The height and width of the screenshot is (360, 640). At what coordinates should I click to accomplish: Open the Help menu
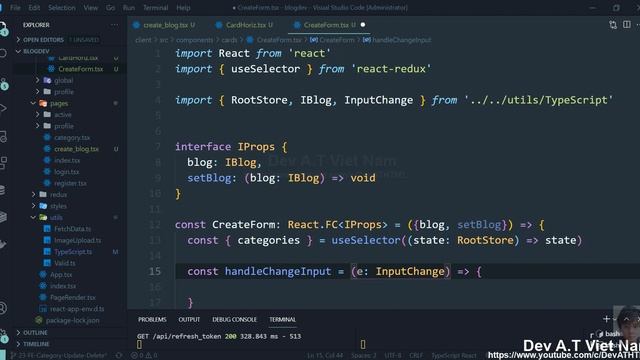[183, 8]
